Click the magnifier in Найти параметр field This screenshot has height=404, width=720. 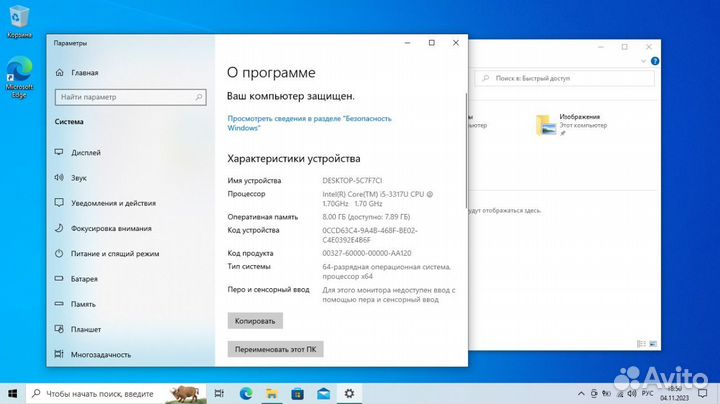(199, 97)
